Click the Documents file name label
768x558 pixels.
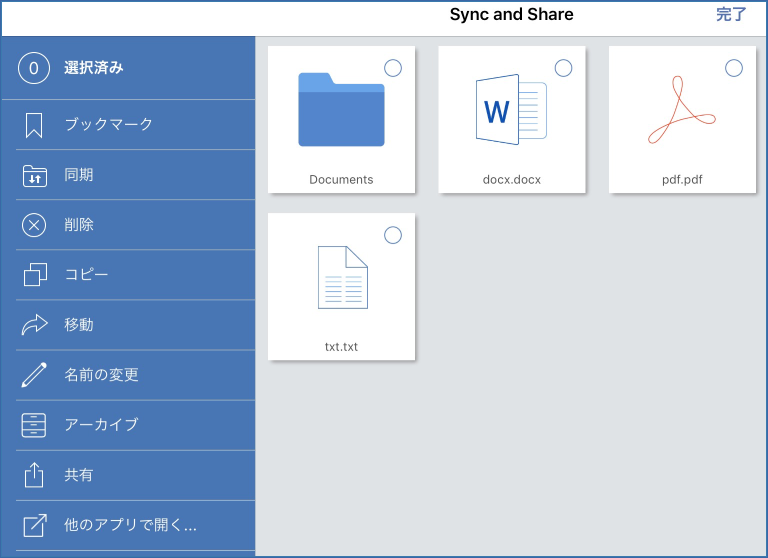(x=341, y=180)
